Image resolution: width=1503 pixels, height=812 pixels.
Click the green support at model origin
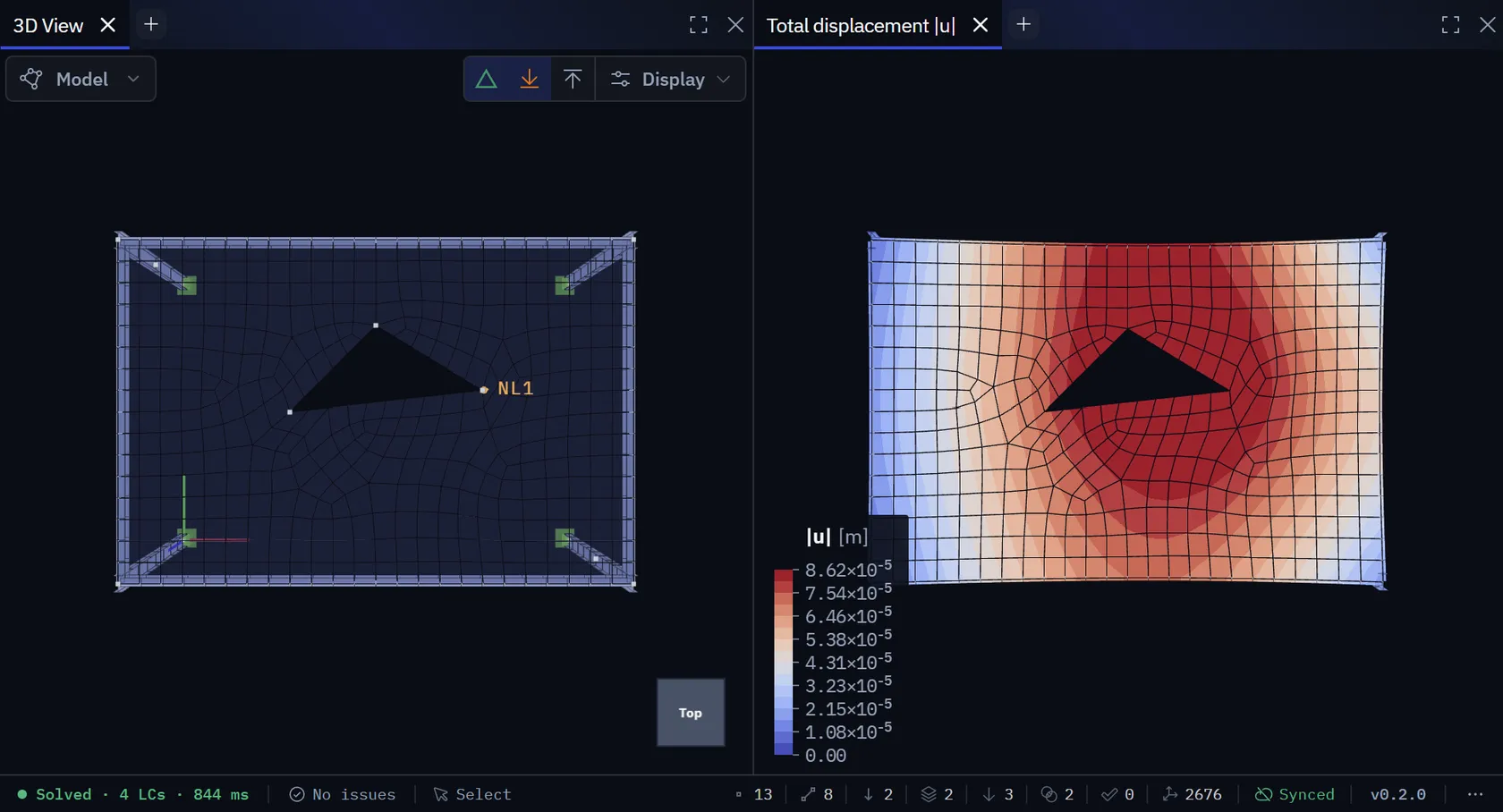tap(187, 537)
